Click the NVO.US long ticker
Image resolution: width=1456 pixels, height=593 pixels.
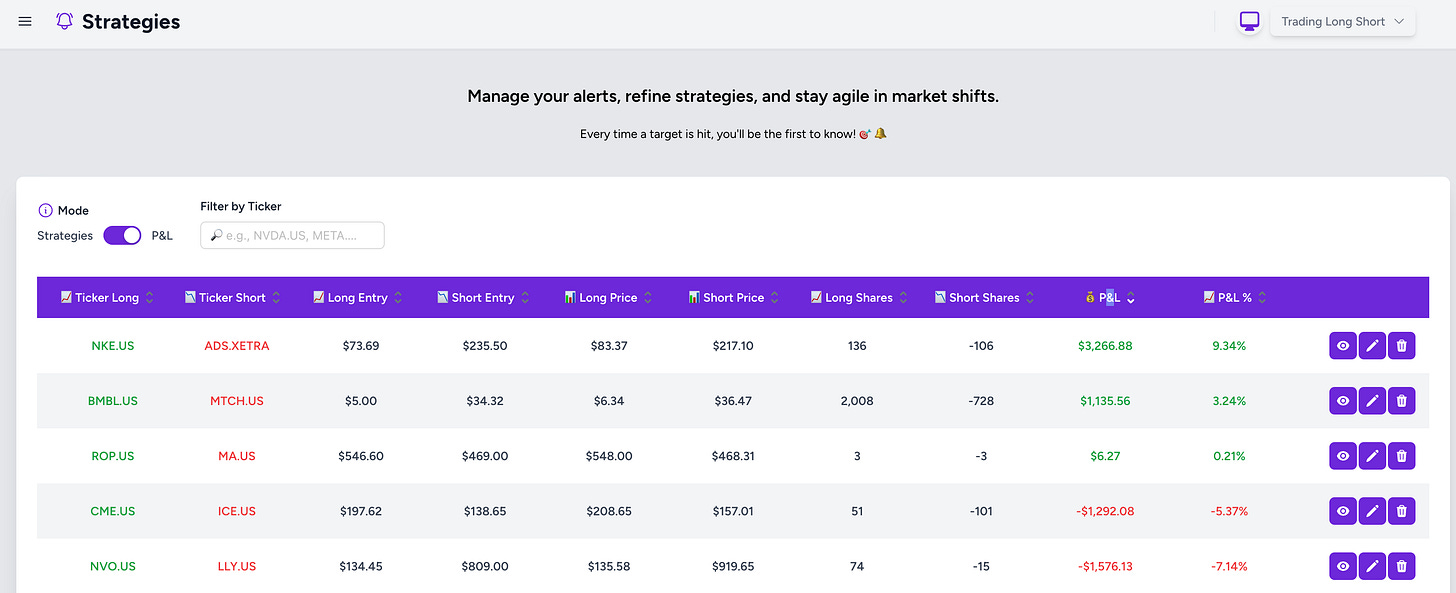pos(112,566)
